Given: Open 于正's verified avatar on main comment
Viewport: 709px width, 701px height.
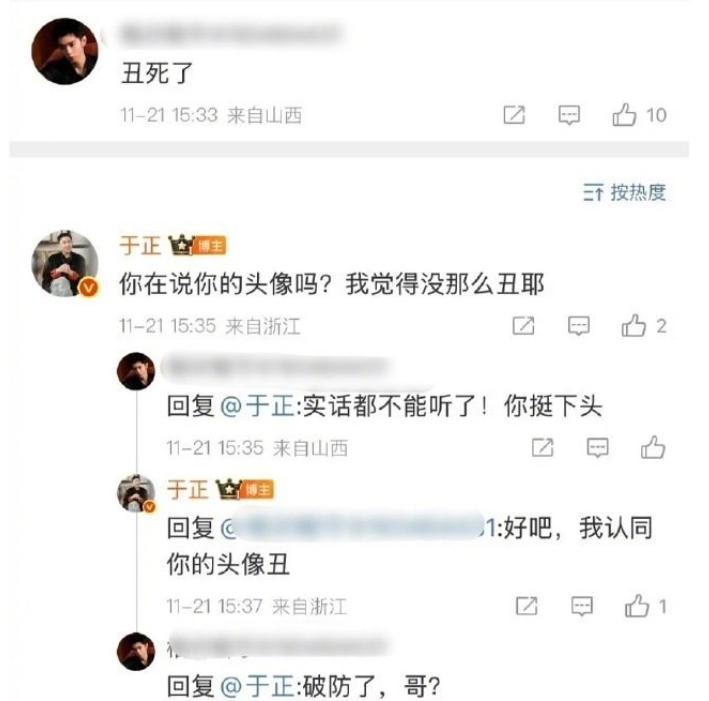Looking at the screenshot, I should coord(65,263).
